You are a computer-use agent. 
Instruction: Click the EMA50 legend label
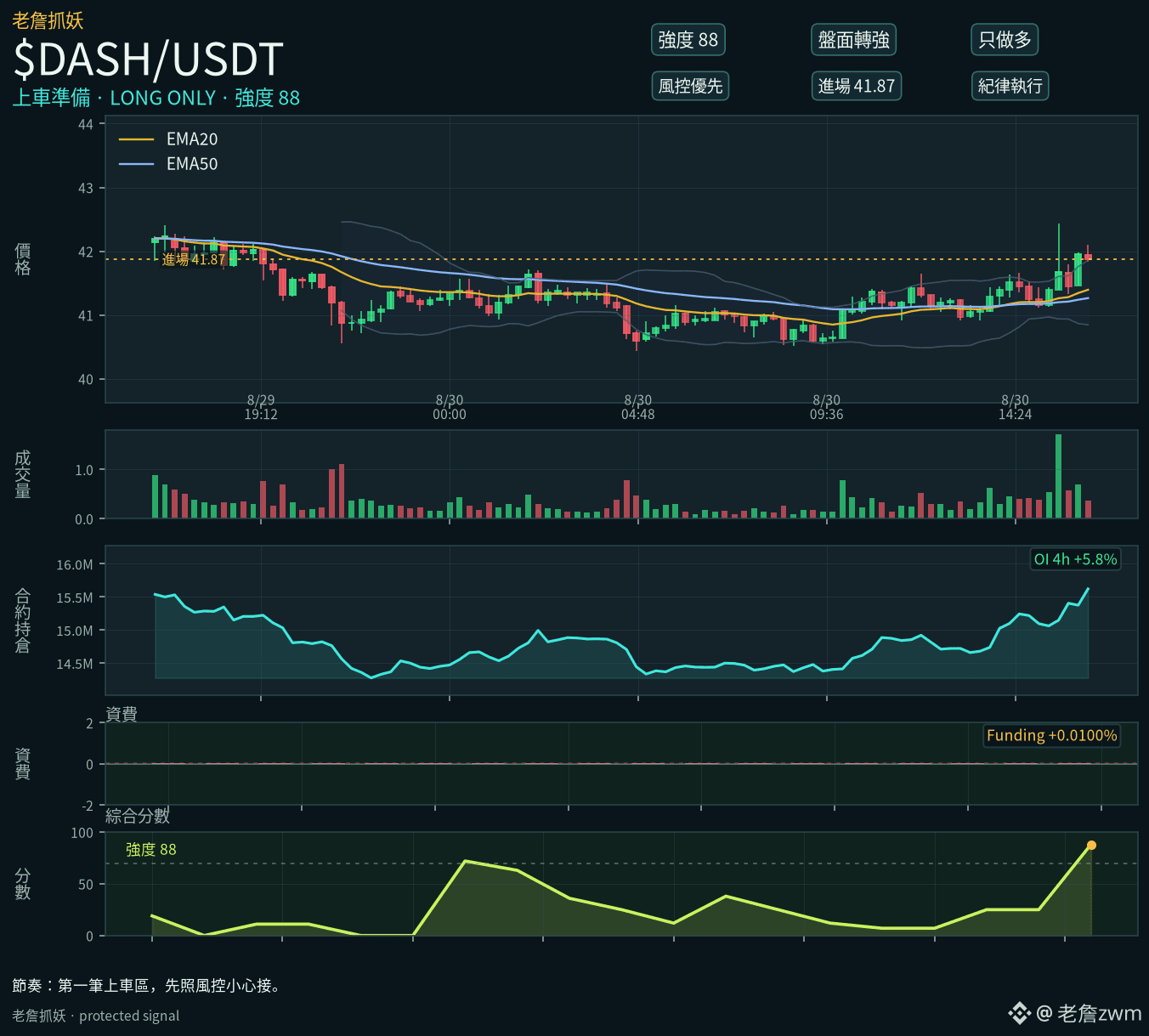192,164
